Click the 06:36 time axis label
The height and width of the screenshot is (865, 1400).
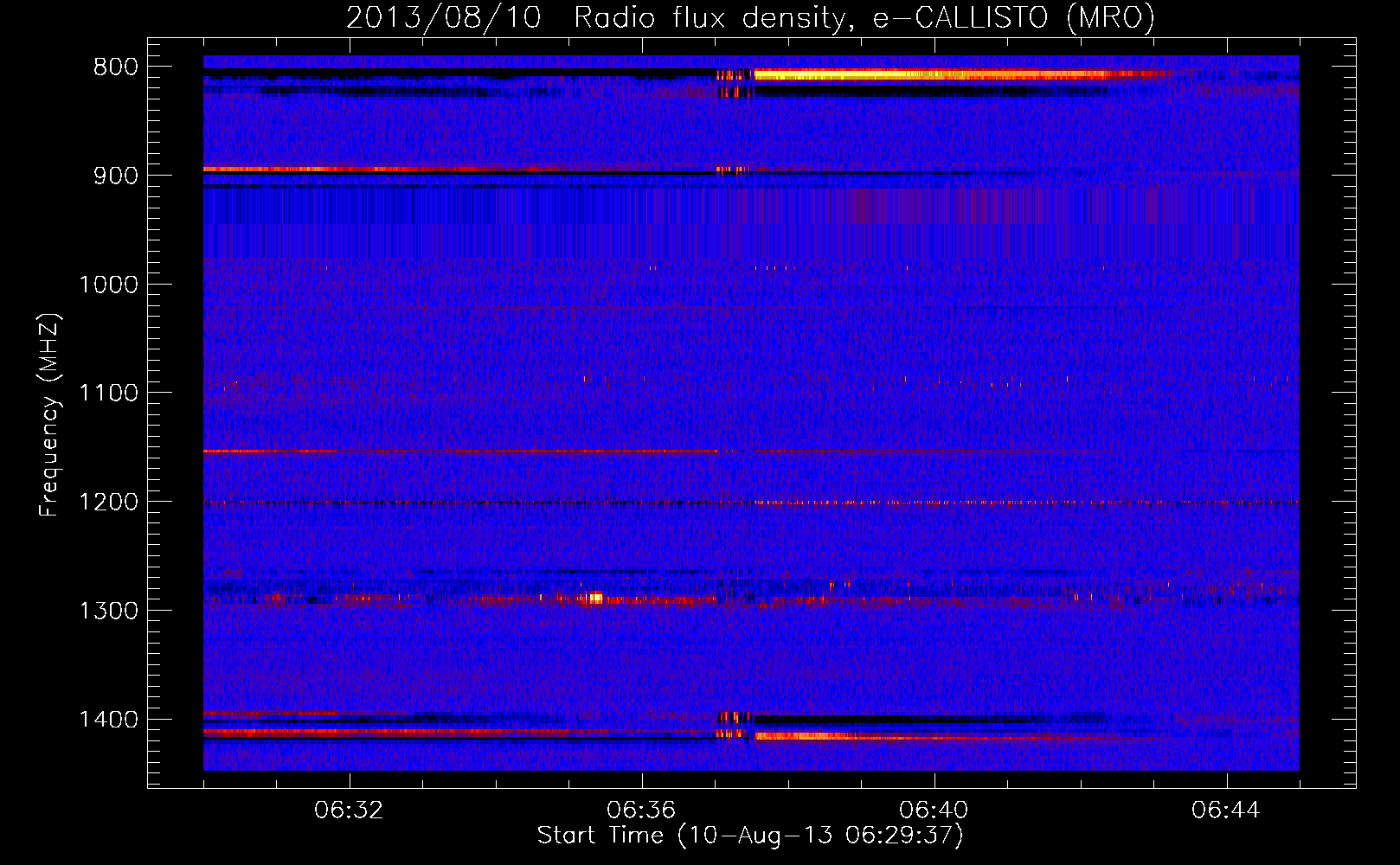pos(642,811)
